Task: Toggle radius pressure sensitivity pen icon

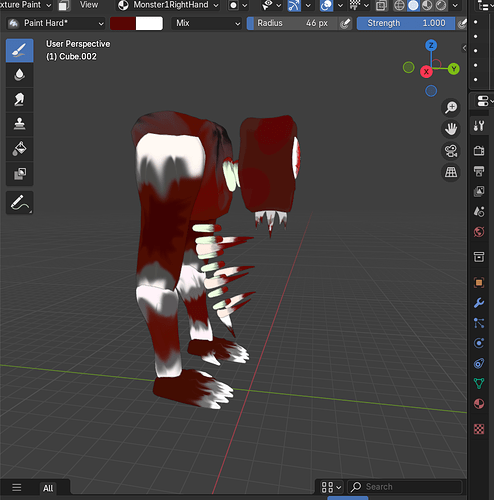Action: (345, 23)
